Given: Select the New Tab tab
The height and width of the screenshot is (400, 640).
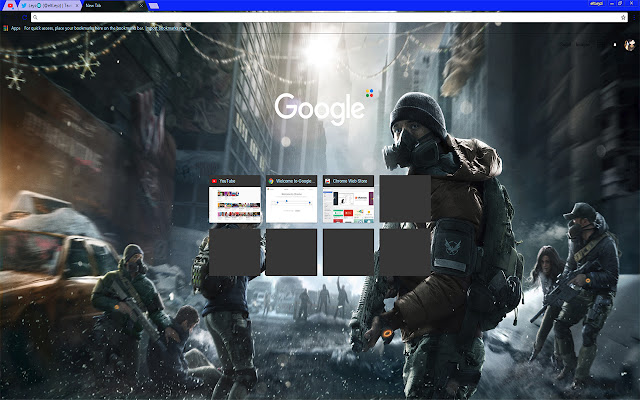Looking at the screenshot, I should [x=113, y=5].
